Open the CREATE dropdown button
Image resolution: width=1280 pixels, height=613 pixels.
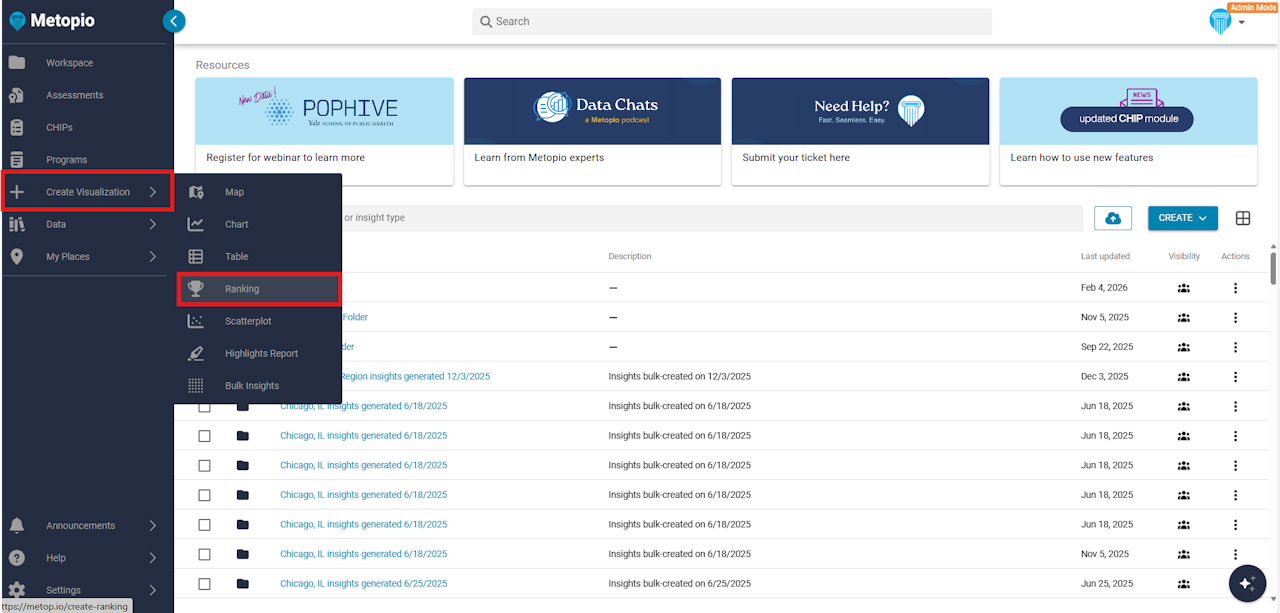click(x=1183, y=218)
